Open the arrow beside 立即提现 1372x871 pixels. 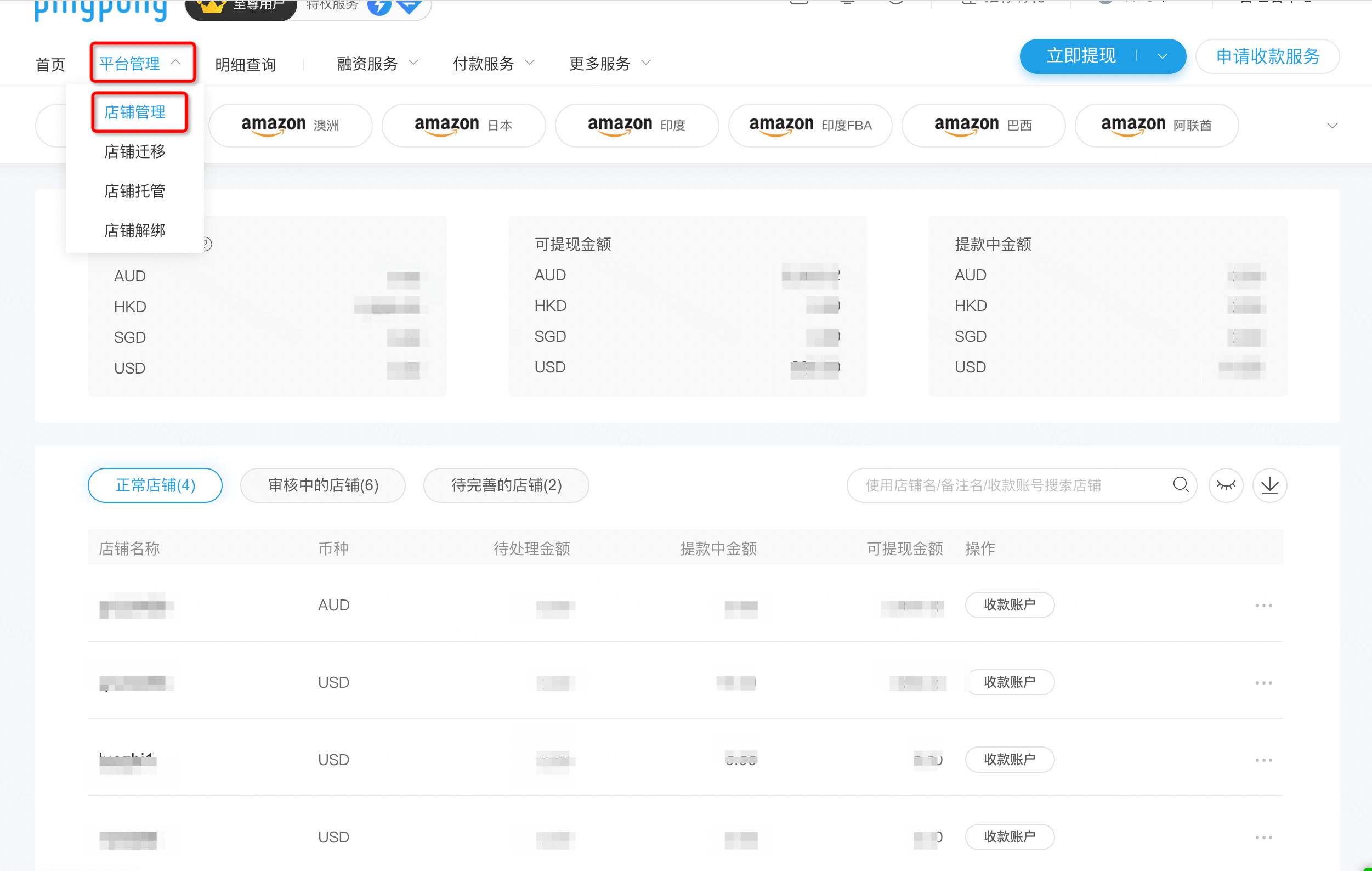(x=1163, y=56)
